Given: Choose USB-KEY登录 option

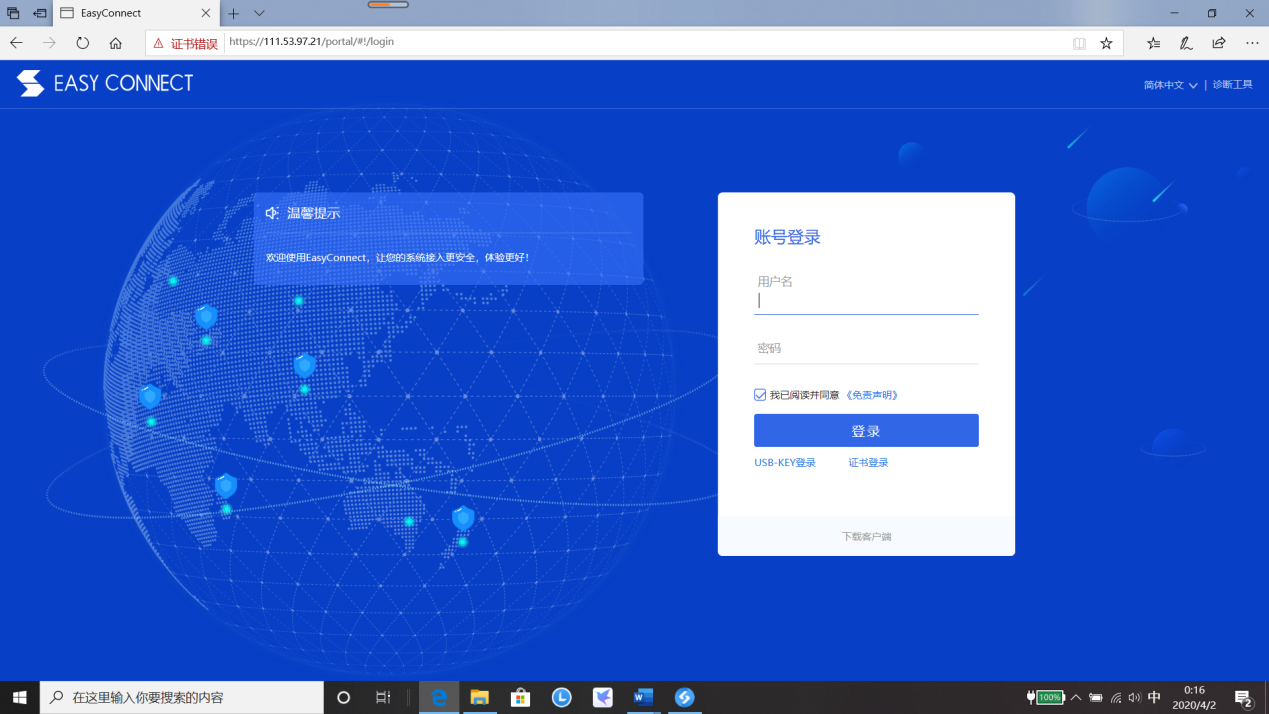Looking at the screenshot, I should pyautogui.click(x=785, y=463).
